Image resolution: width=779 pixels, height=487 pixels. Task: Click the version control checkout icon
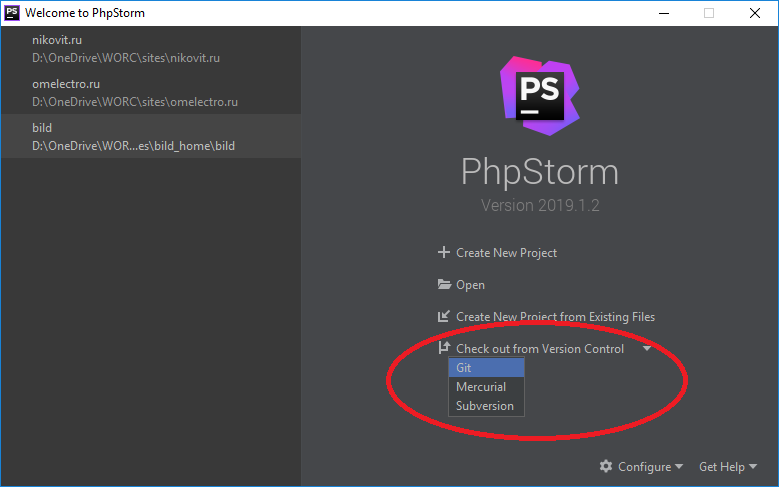tap(444, 348)
